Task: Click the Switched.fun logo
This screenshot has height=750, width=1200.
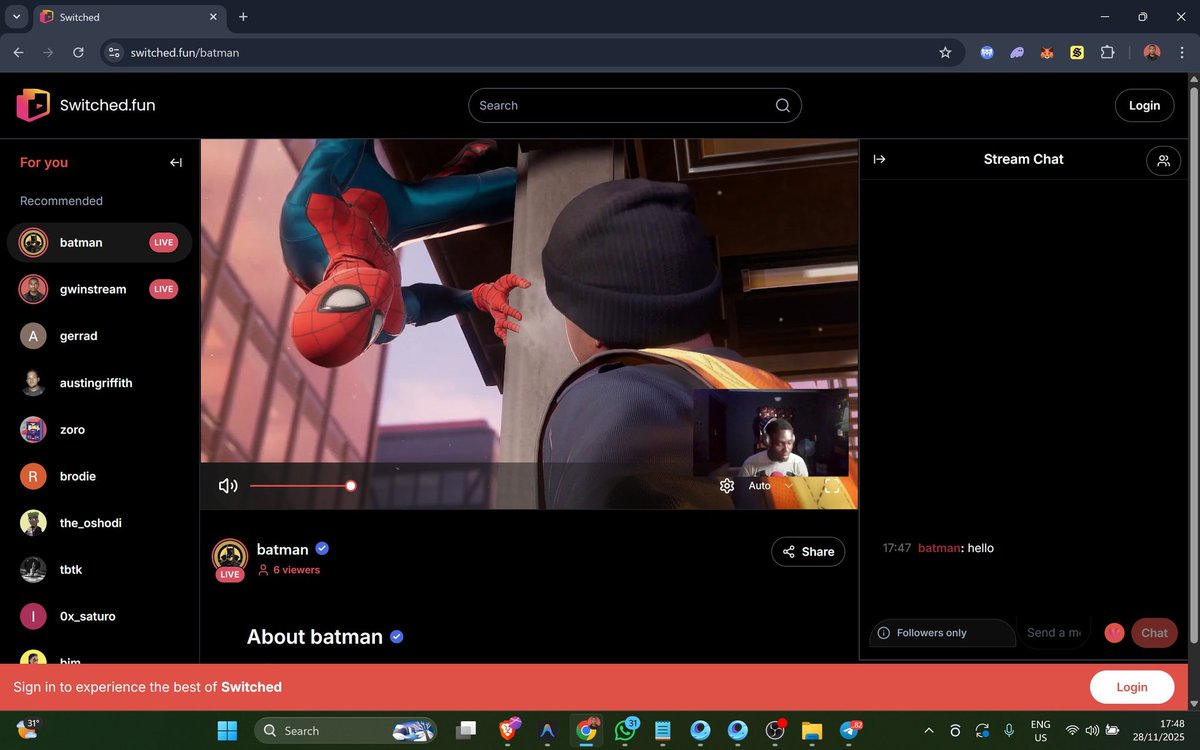Action: coord(86,105)
